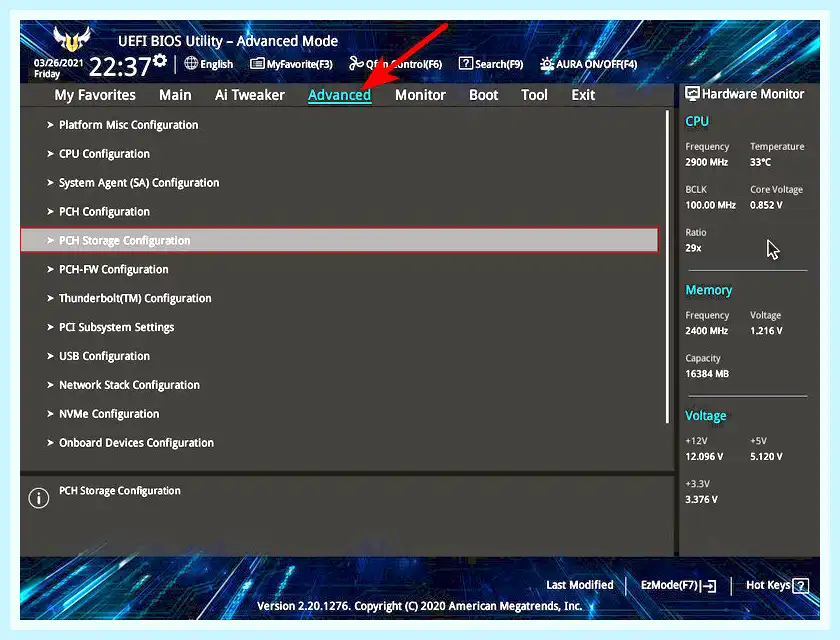Click +5V reading 5.120 V

click(766, 456)
